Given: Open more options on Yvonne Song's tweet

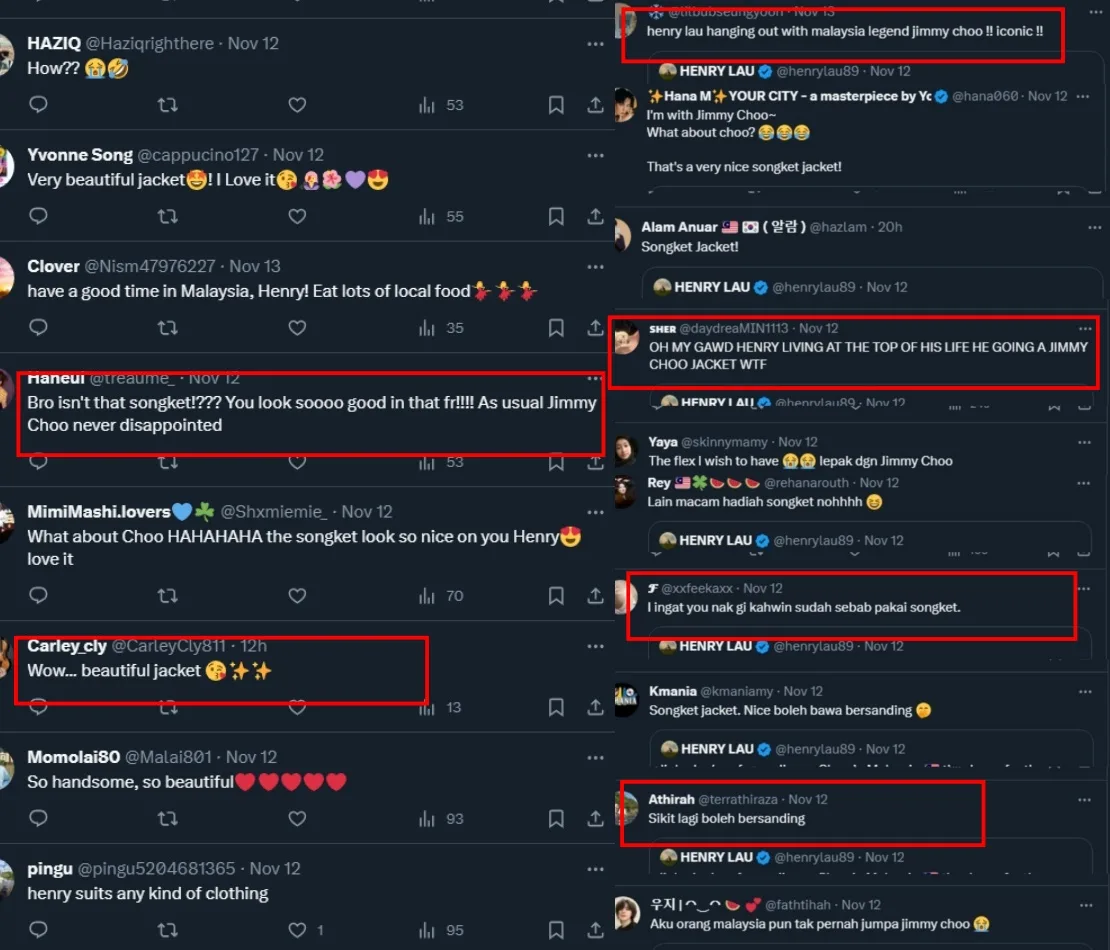Looking at the screenshot, I should (x=595, y=155).
